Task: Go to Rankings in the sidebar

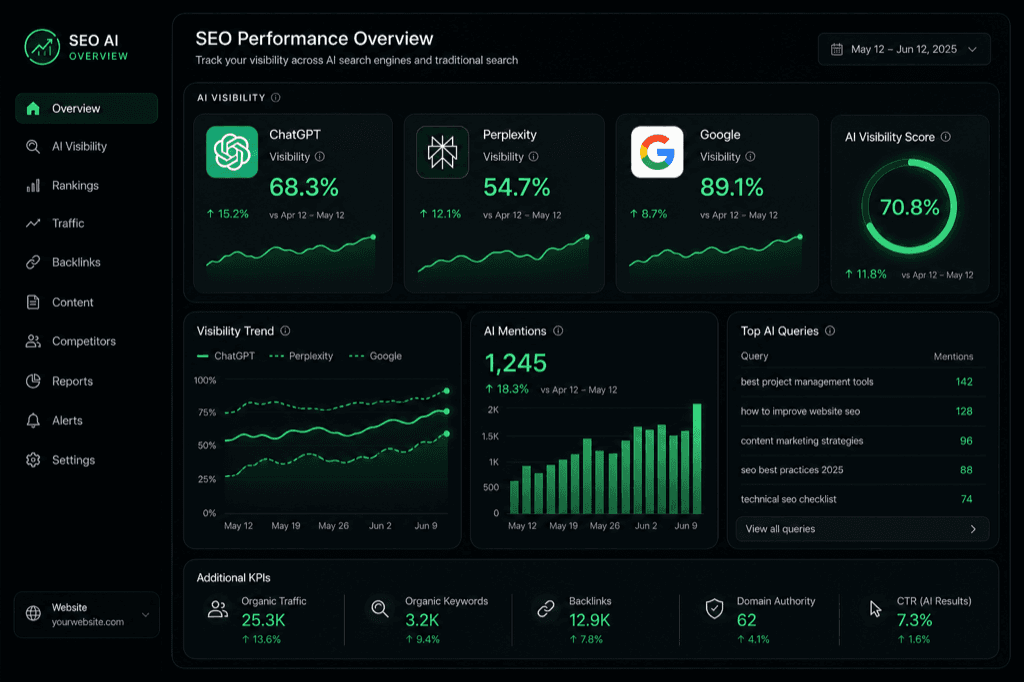Action: click(86, 186)
